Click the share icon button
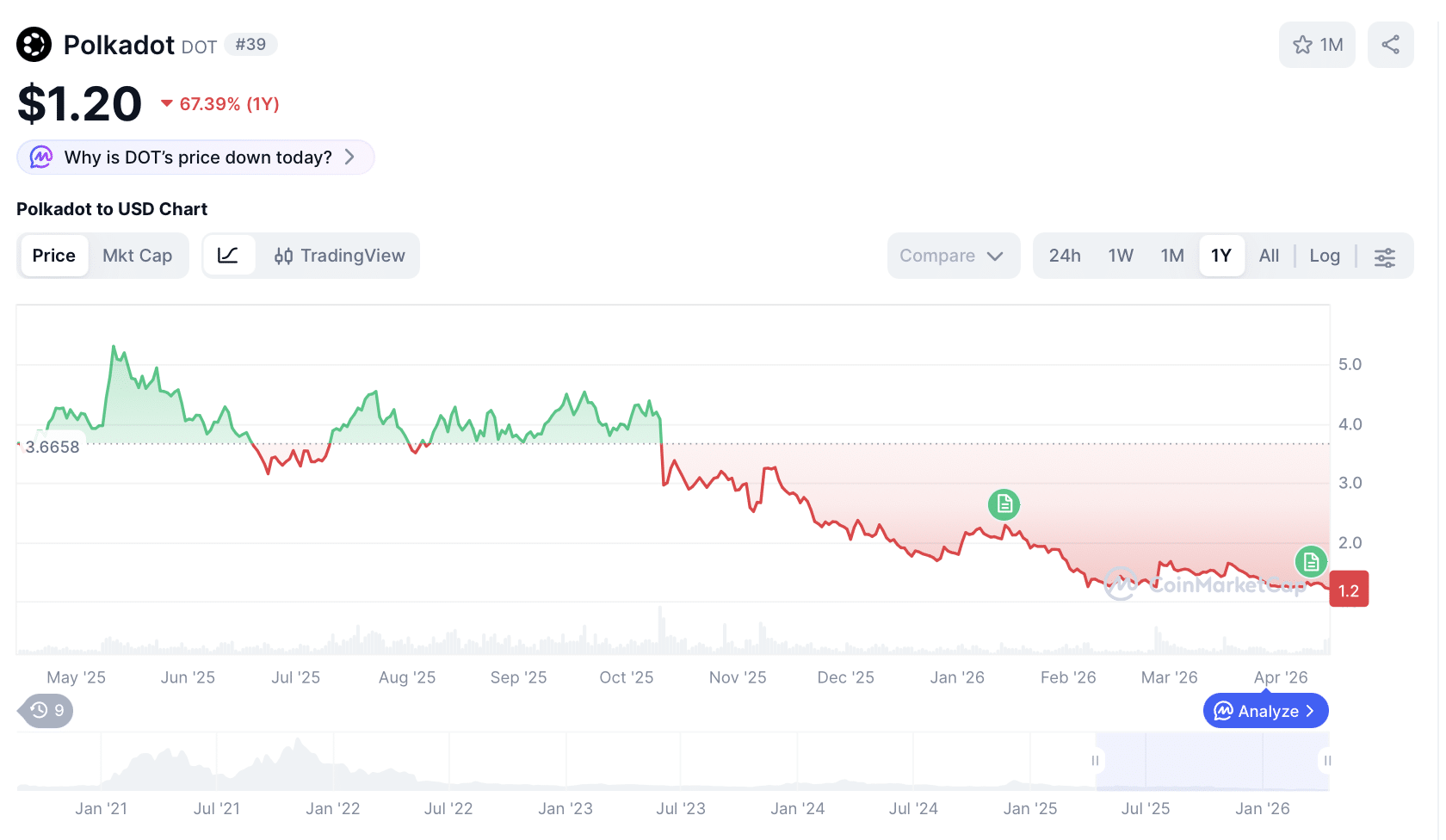This screenshot has width=1446, height=840. (x=1390, y=45)
